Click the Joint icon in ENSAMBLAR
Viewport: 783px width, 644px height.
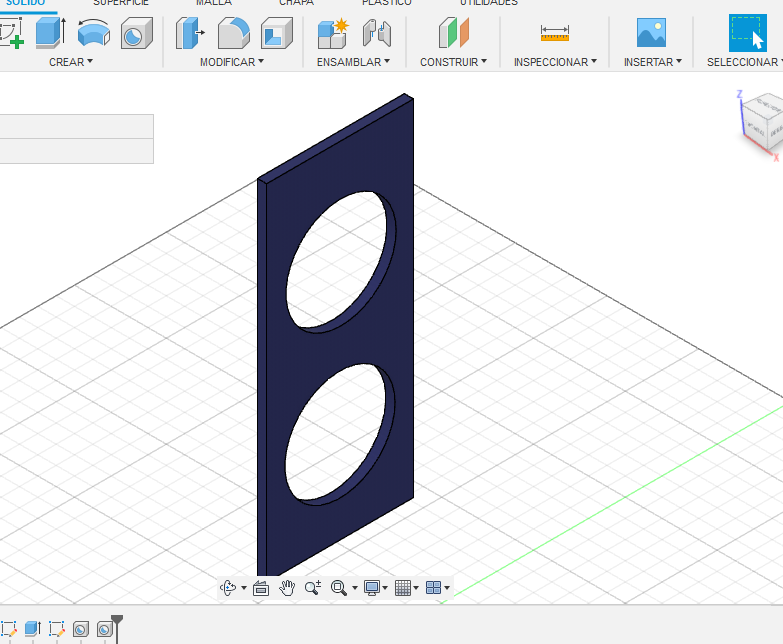(x=377, y=33)
